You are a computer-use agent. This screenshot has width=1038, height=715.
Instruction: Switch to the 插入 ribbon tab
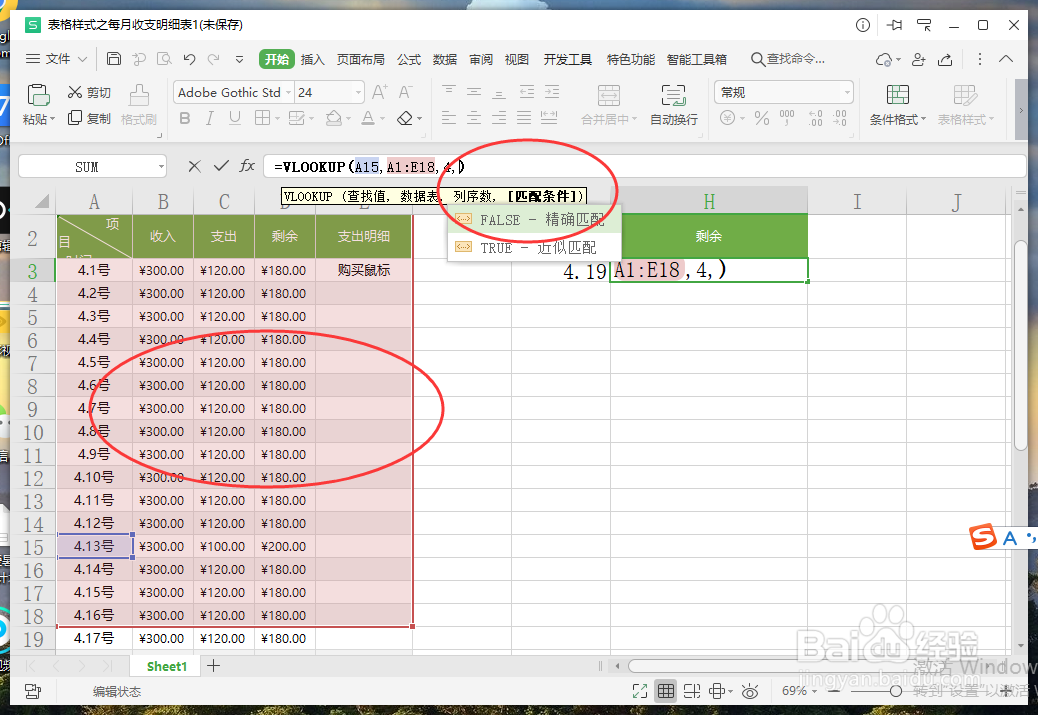point(313,59)
